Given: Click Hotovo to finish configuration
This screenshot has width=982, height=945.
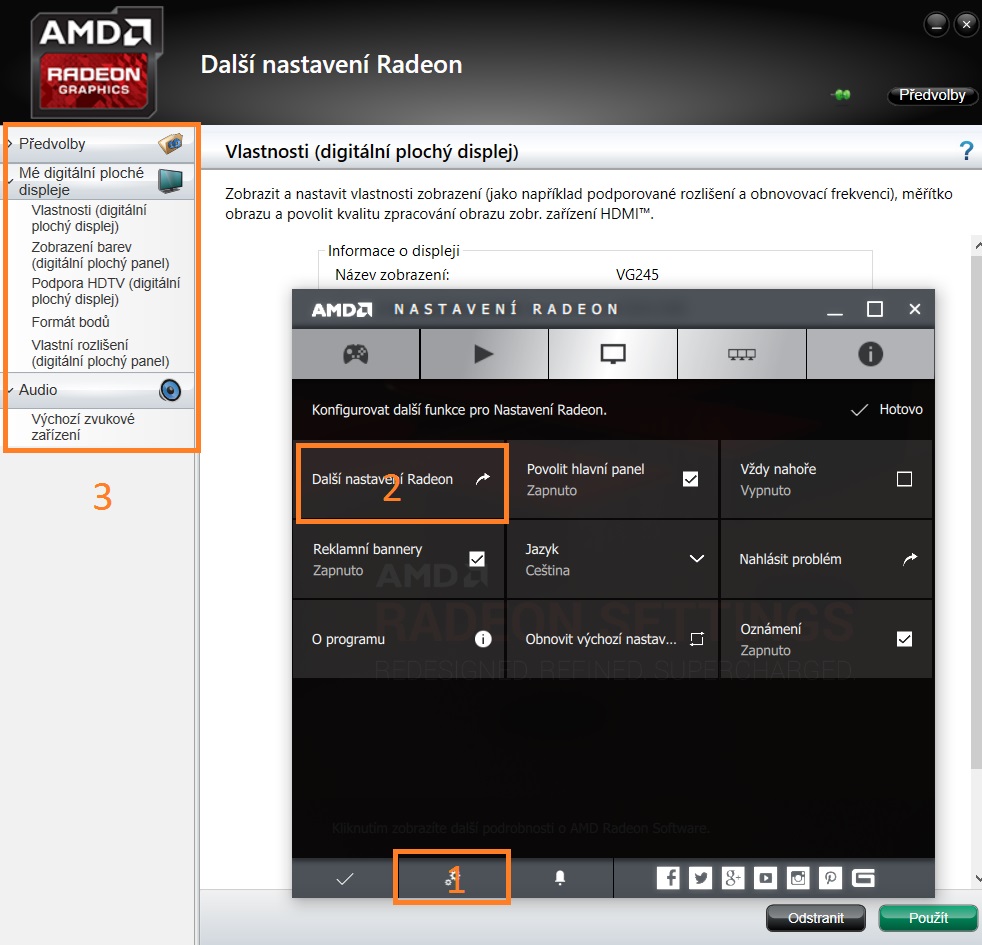Looking at the screenshot, I should pyautogui.click(x=887, y=410).
